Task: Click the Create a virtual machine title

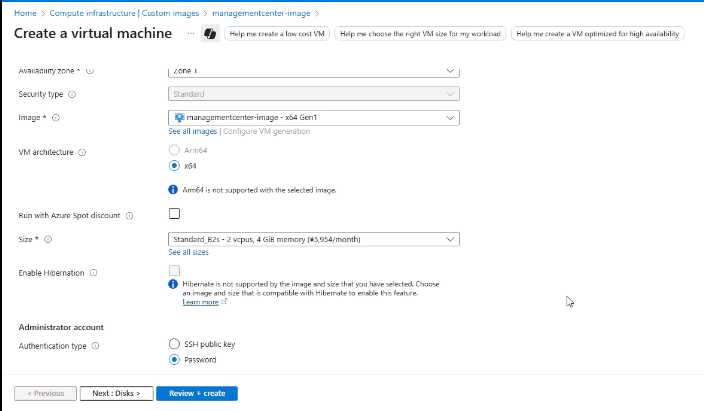Action: [x=93, y=33]
